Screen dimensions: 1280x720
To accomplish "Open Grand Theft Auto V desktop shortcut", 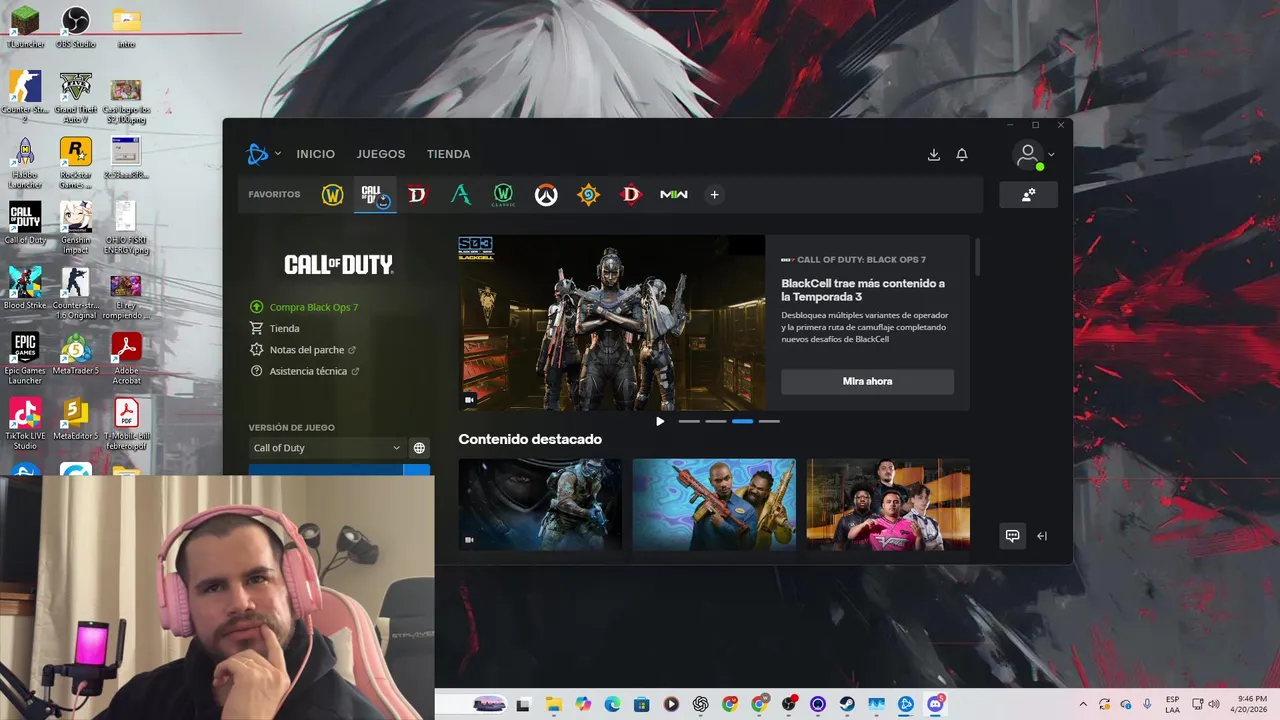I will point(76,98).
